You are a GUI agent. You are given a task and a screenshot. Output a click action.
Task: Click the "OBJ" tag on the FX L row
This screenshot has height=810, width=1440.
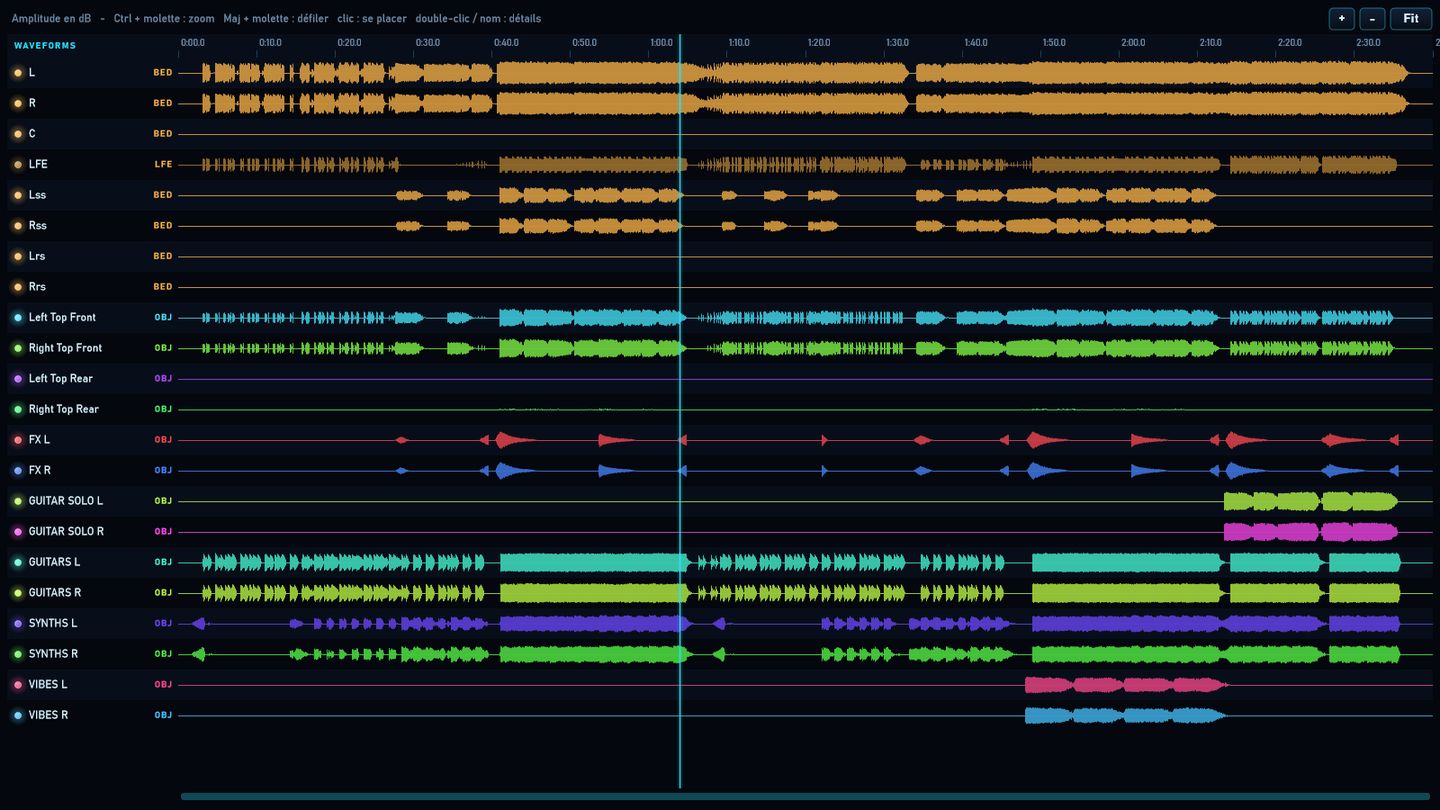pyautogui.click(x=163, y=440)
